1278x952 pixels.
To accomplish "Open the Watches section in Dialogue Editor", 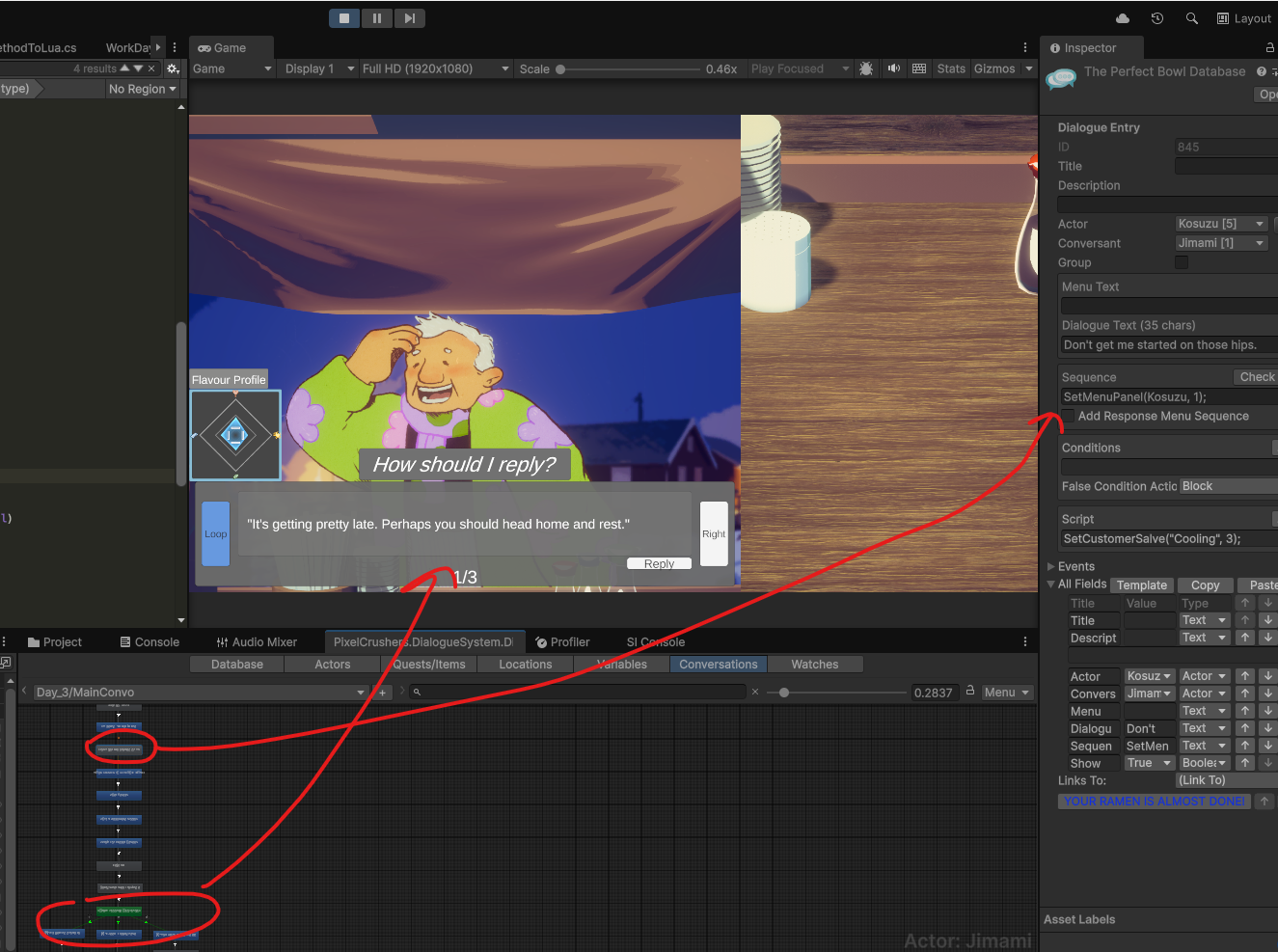I will tap(815, 665).
